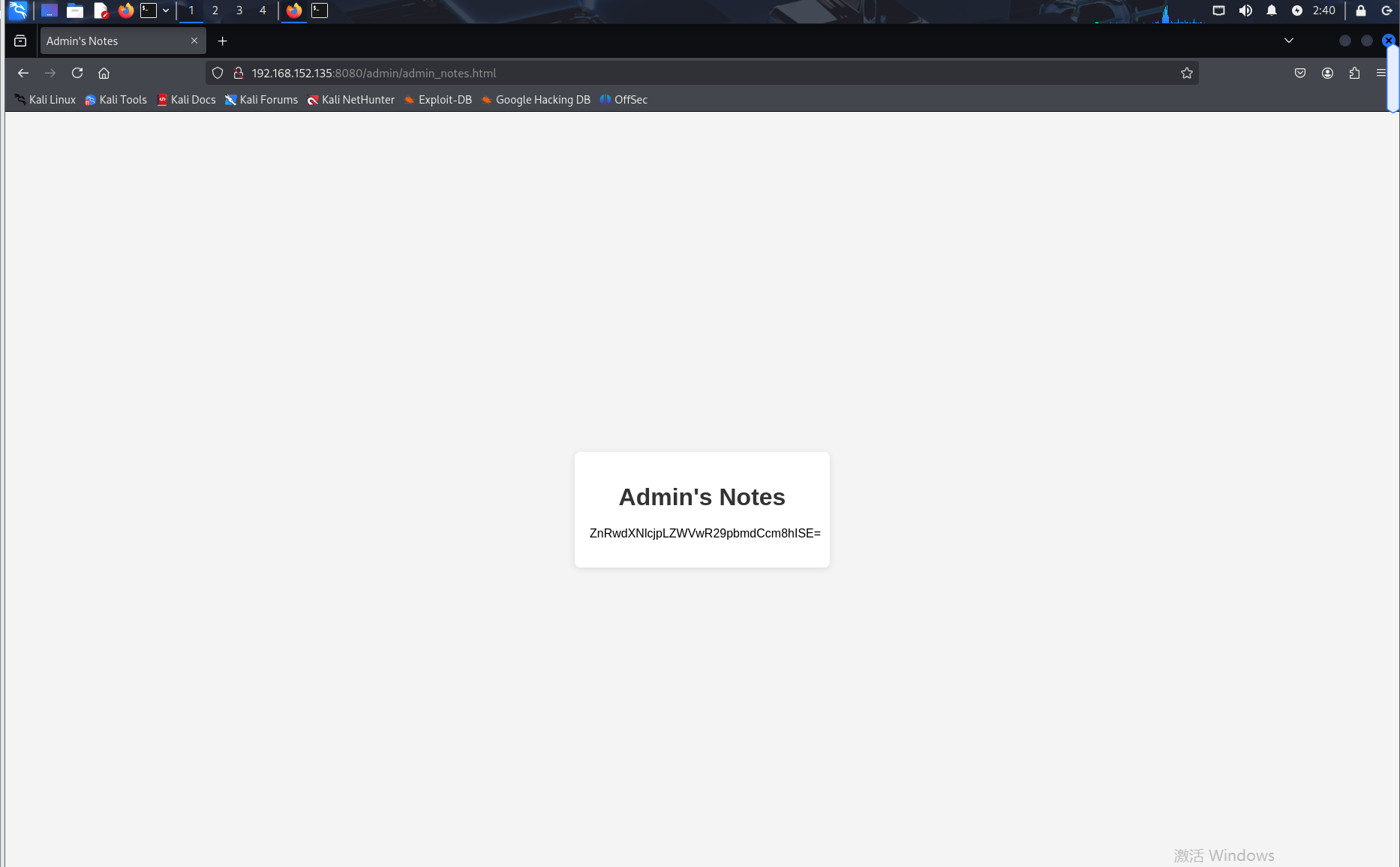Click the display settings tray icon
Viewport: 1400px width, 867px height.
[x=1219, y=11]
